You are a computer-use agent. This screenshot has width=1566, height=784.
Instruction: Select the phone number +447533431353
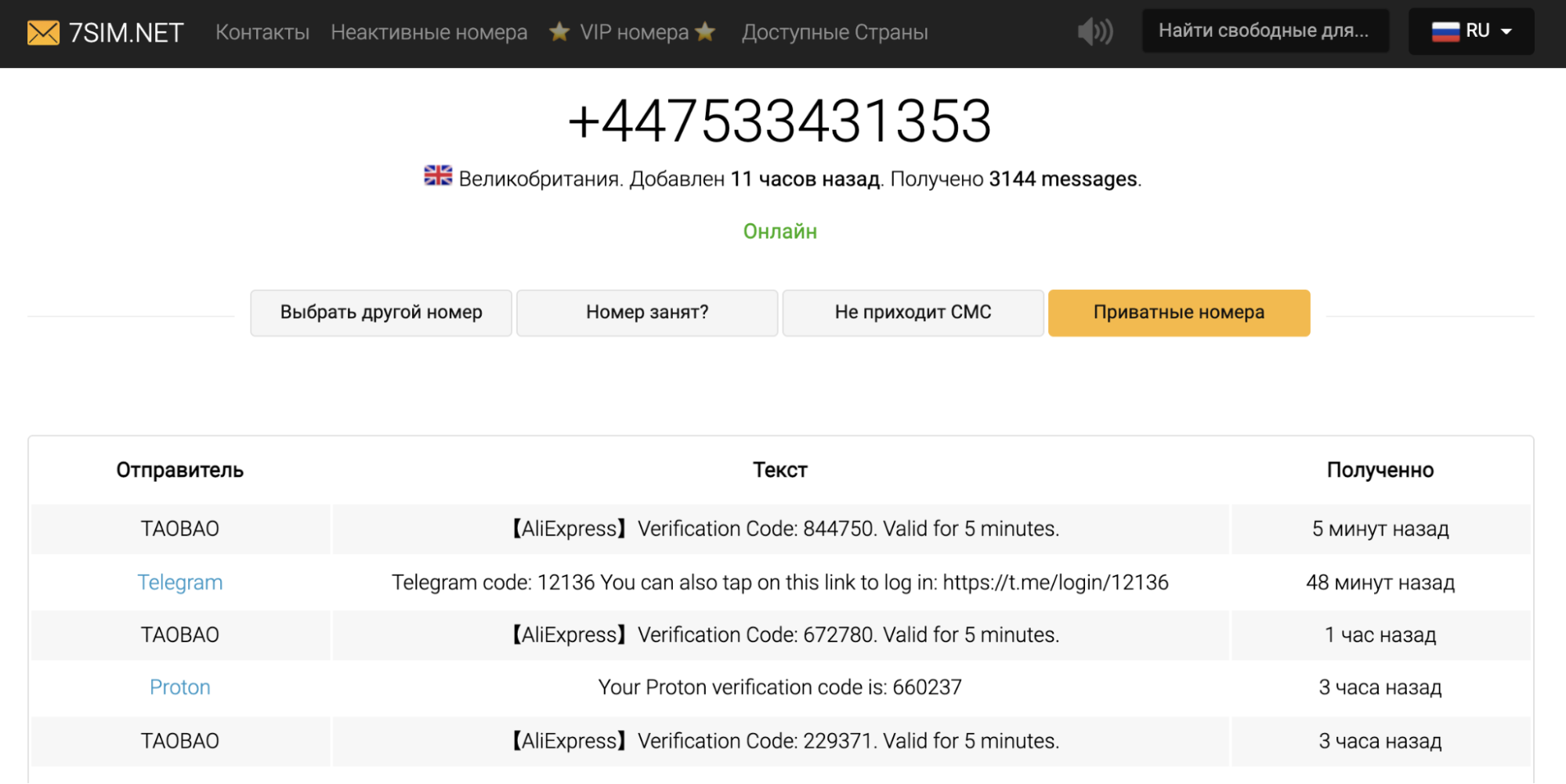[x=780, y=121]
